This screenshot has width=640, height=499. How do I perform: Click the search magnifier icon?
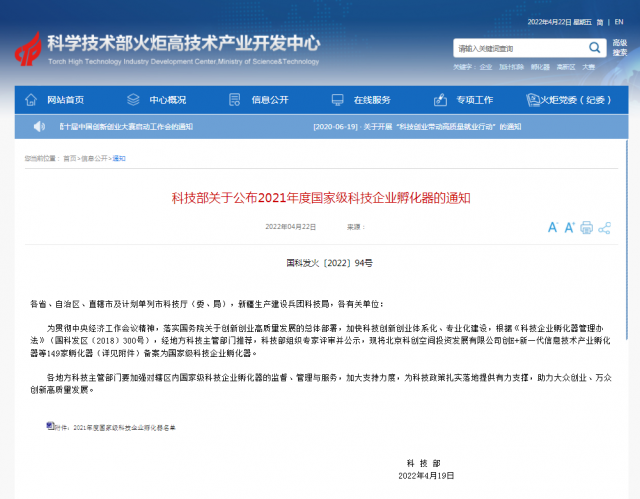click(x=594, y=48)
